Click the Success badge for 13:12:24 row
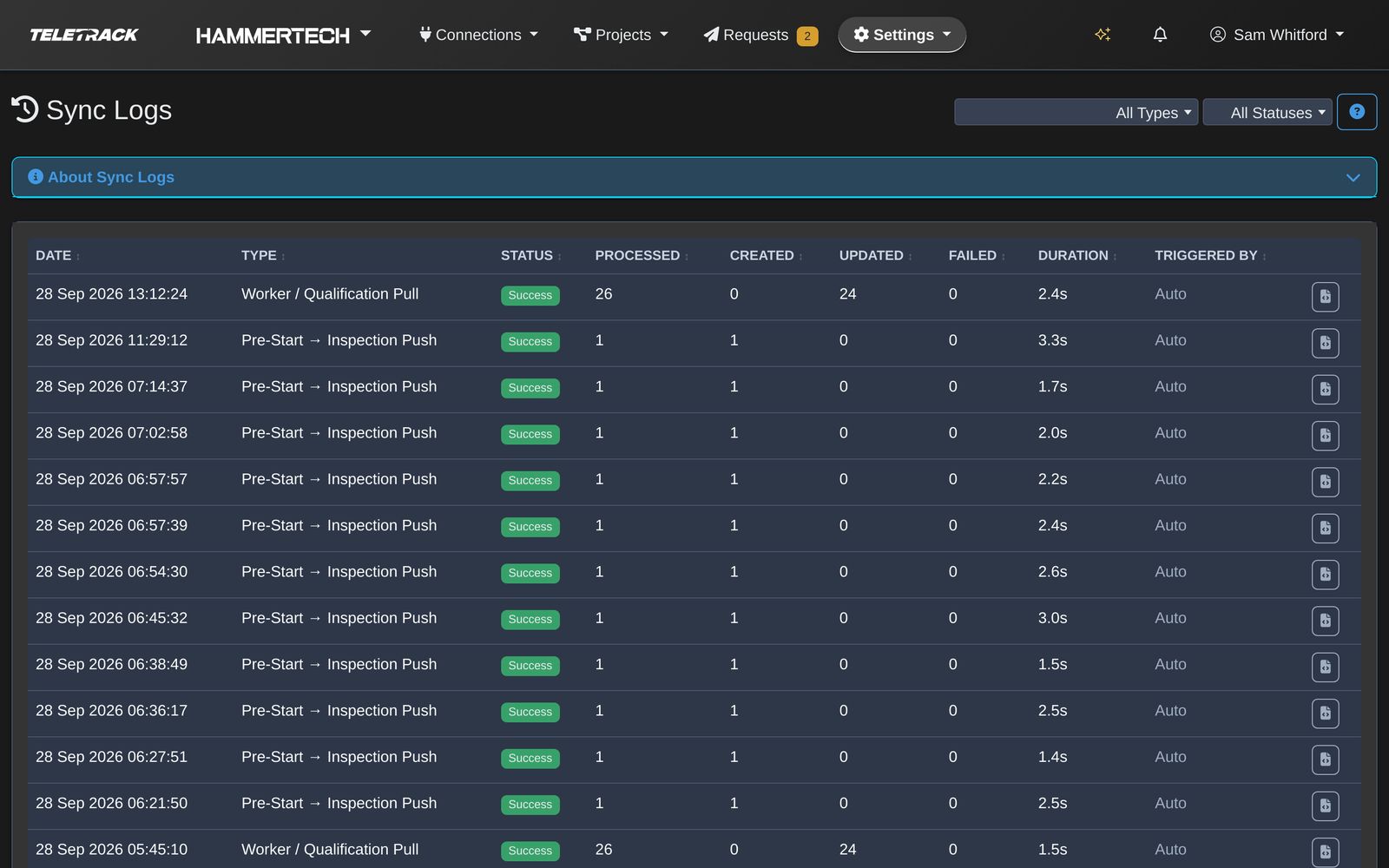1389x868 pixels. pyautogui.click(x=530, y=295)
